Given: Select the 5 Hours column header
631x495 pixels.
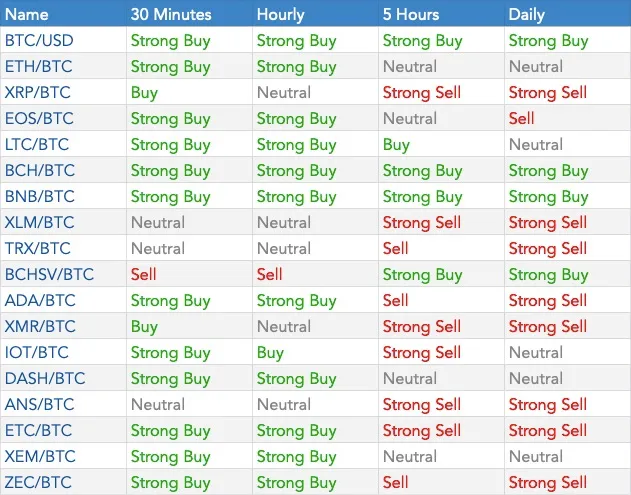Looking at the screenshot, I should click(x=411, y=14).
